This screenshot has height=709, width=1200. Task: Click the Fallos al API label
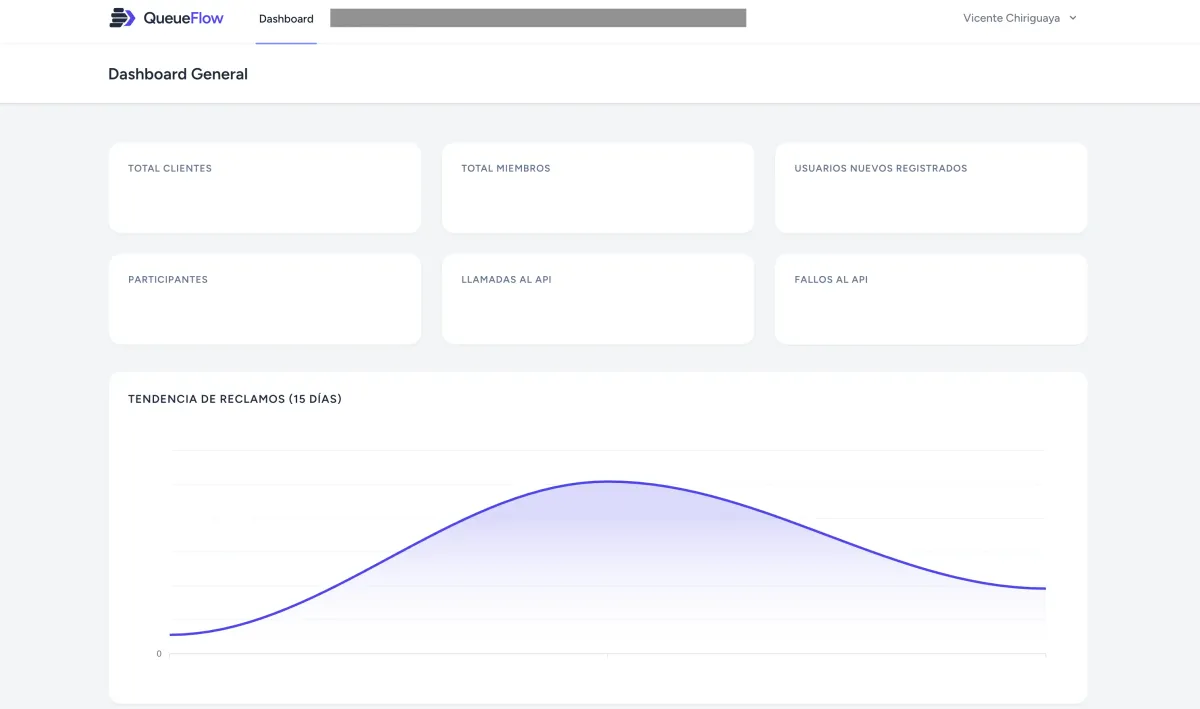(x=831, y=280)
